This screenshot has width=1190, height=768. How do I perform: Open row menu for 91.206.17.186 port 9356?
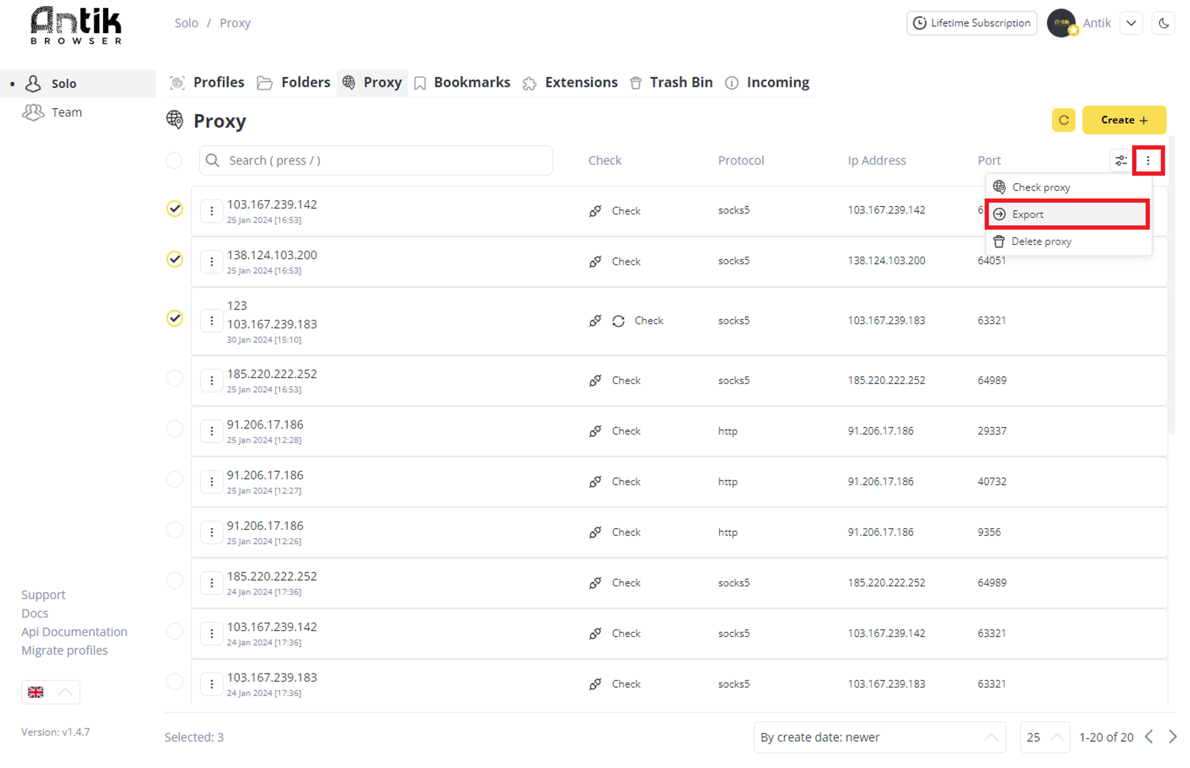pyautogui.click(x=212, y=532)
